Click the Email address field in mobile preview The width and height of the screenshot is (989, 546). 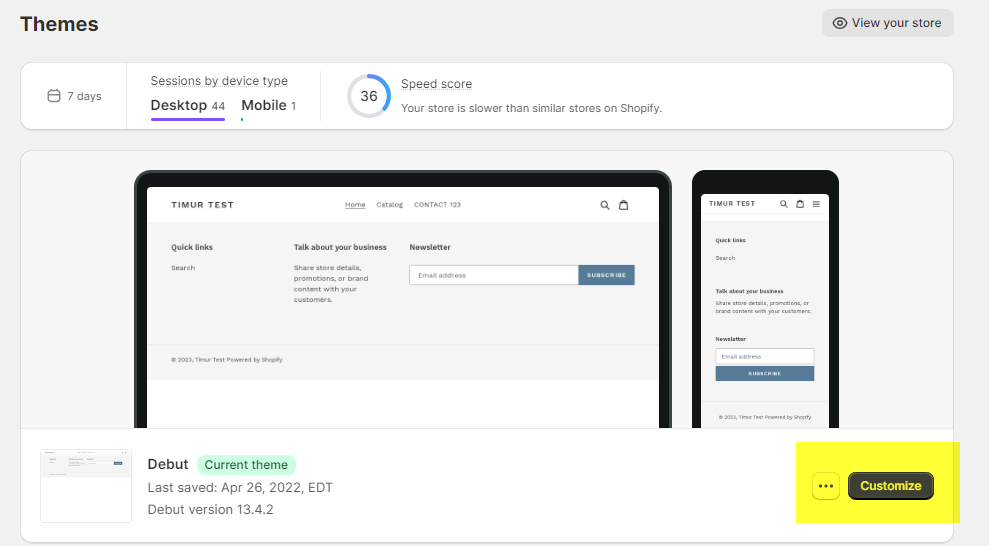(x=764, y=356)
